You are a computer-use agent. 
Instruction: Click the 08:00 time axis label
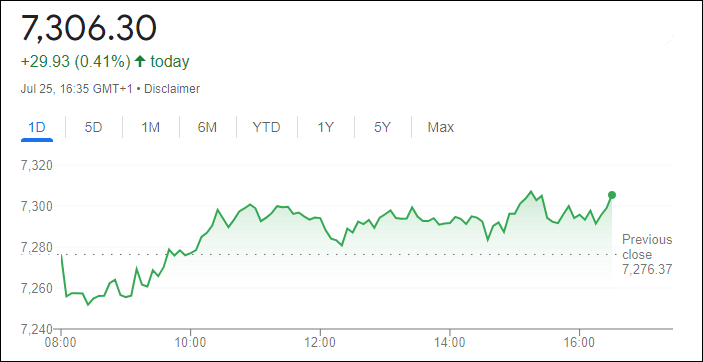point(61,344)
